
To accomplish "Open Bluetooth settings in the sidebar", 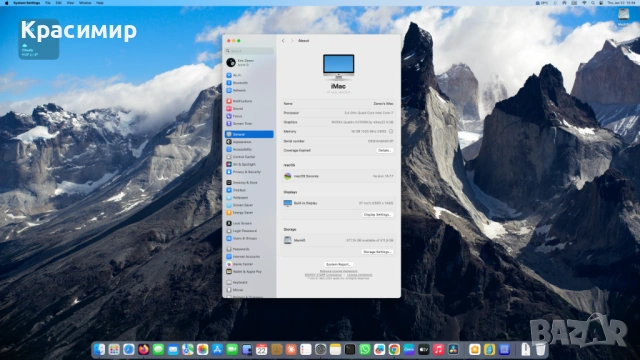I will pyautogui.click(x=249, y=83).
